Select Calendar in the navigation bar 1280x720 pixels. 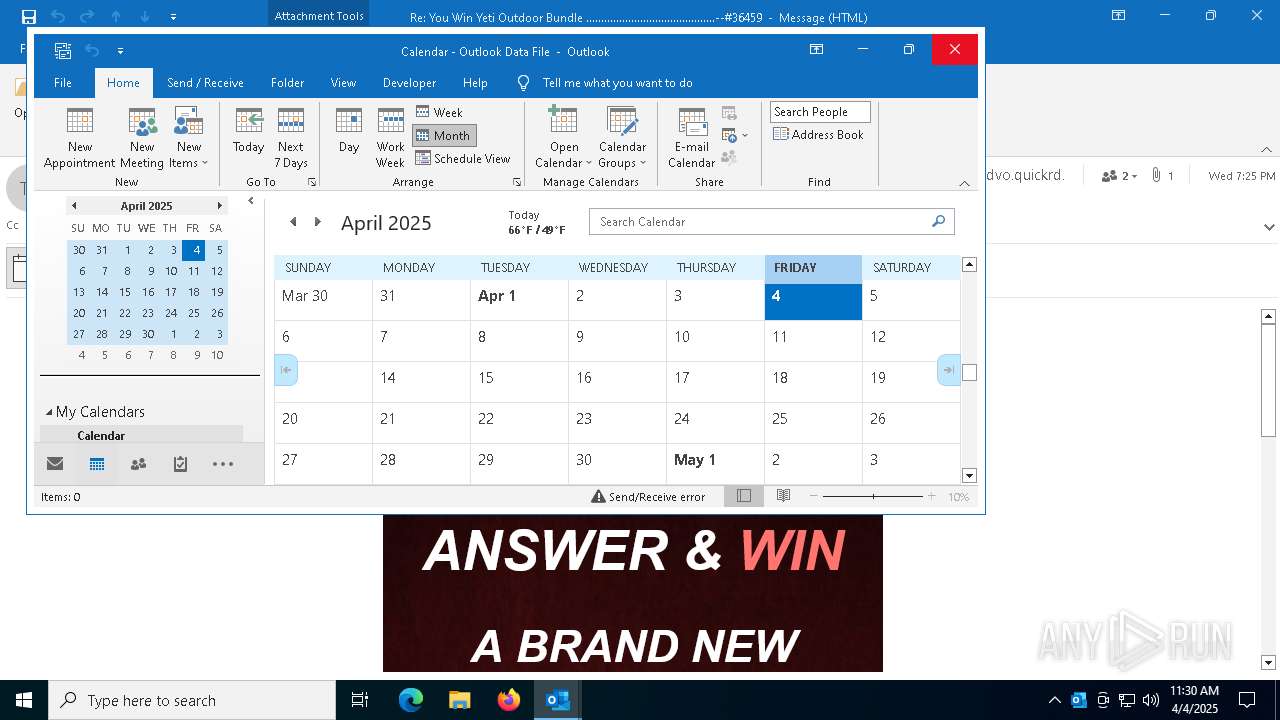point(97,464)
